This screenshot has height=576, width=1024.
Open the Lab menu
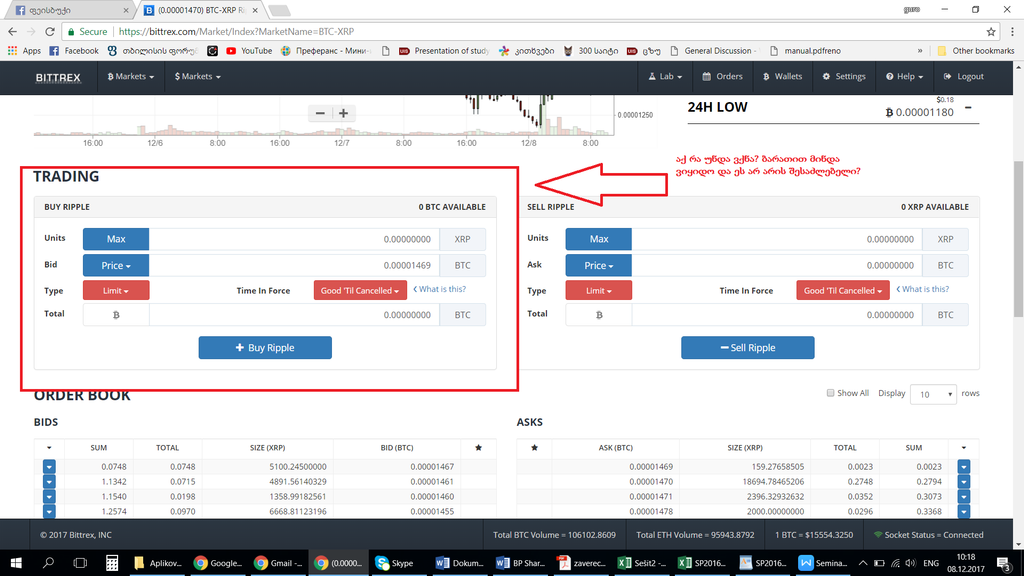coord(665,76)
